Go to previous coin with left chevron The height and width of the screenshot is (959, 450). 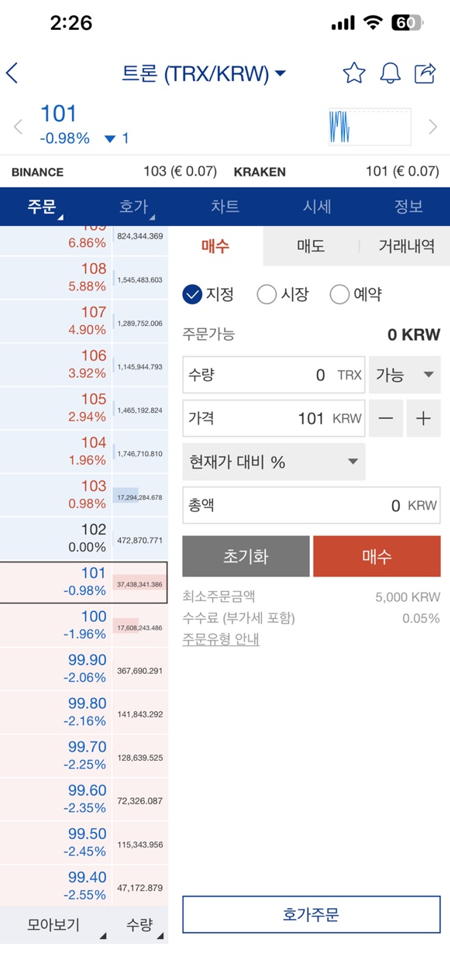coord(18,127)
